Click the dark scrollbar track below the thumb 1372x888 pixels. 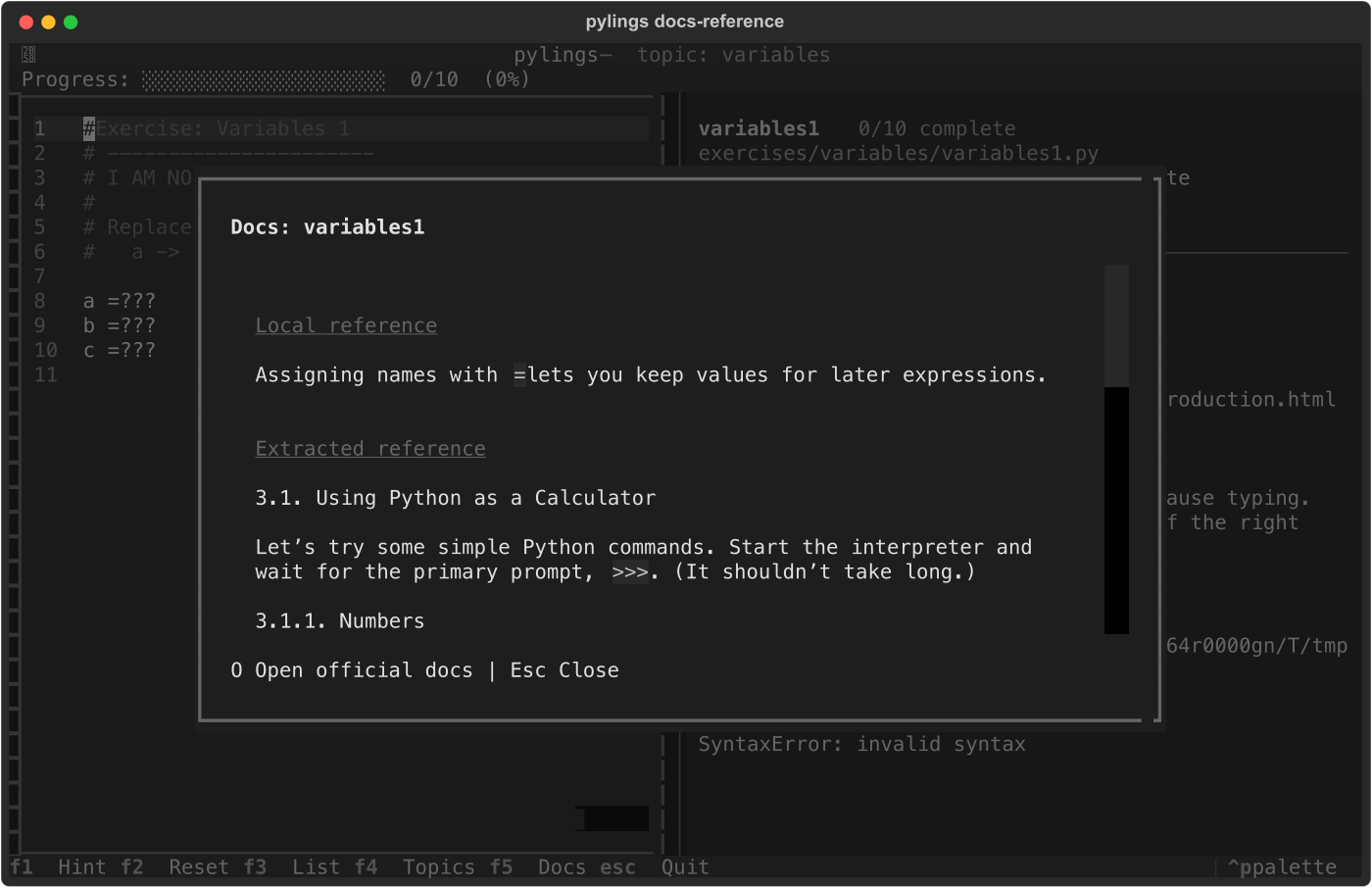pos(1116,511)
